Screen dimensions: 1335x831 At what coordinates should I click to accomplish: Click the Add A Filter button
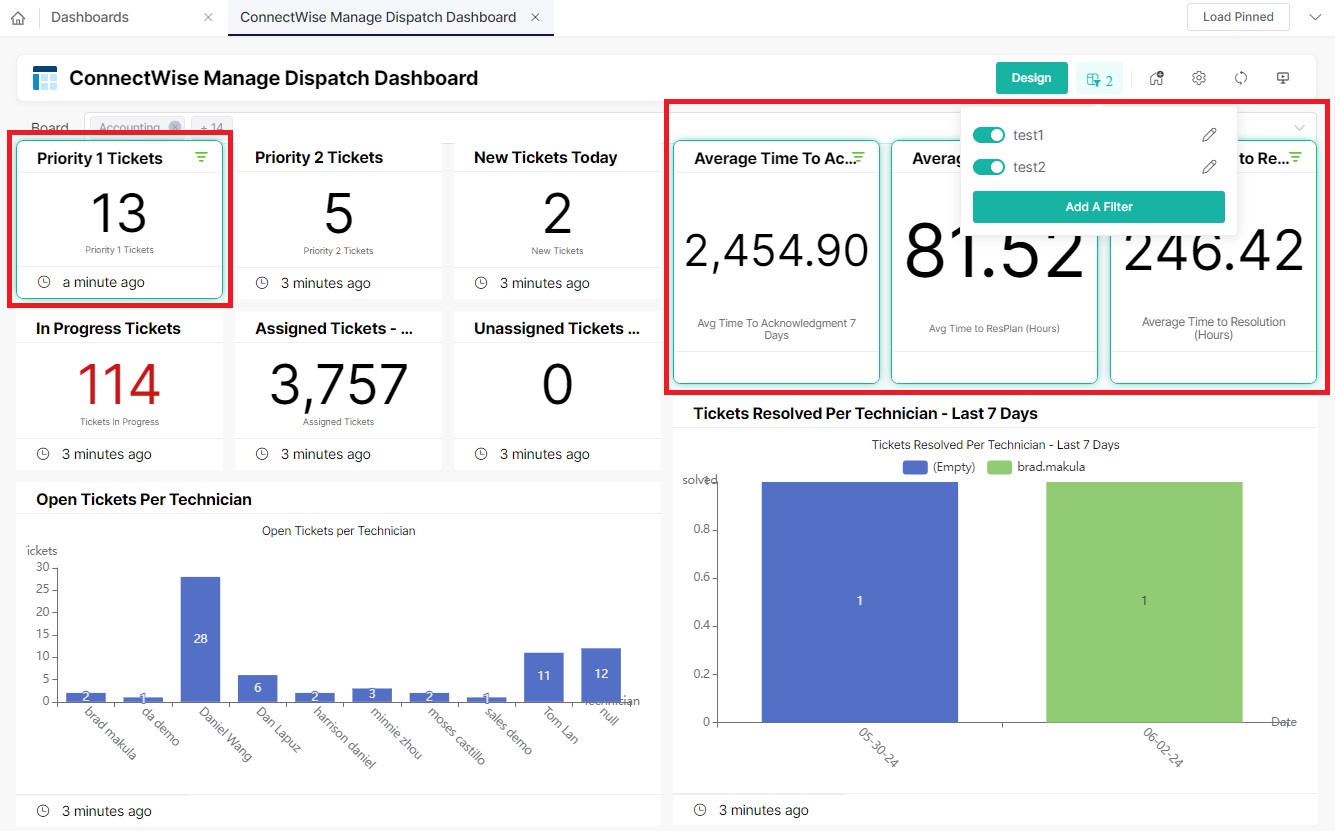pos(1098,207)
